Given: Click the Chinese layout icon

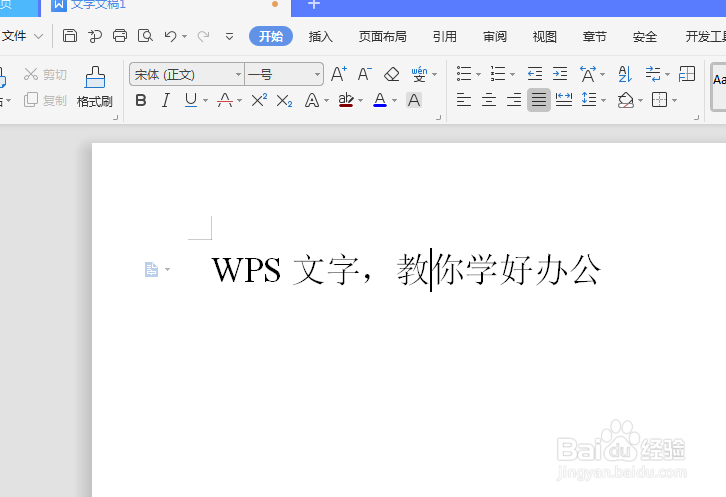Looking at the screenshot, I should tap(588, 74).
